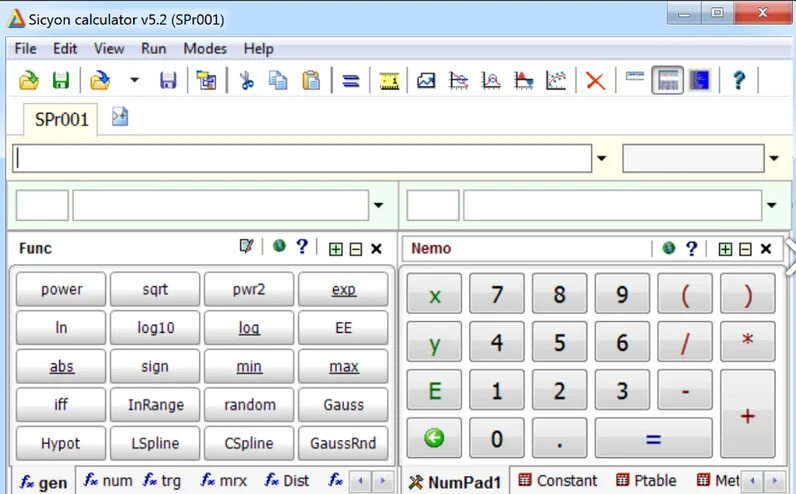Click the bell curve plot icon

click(491, 80)
